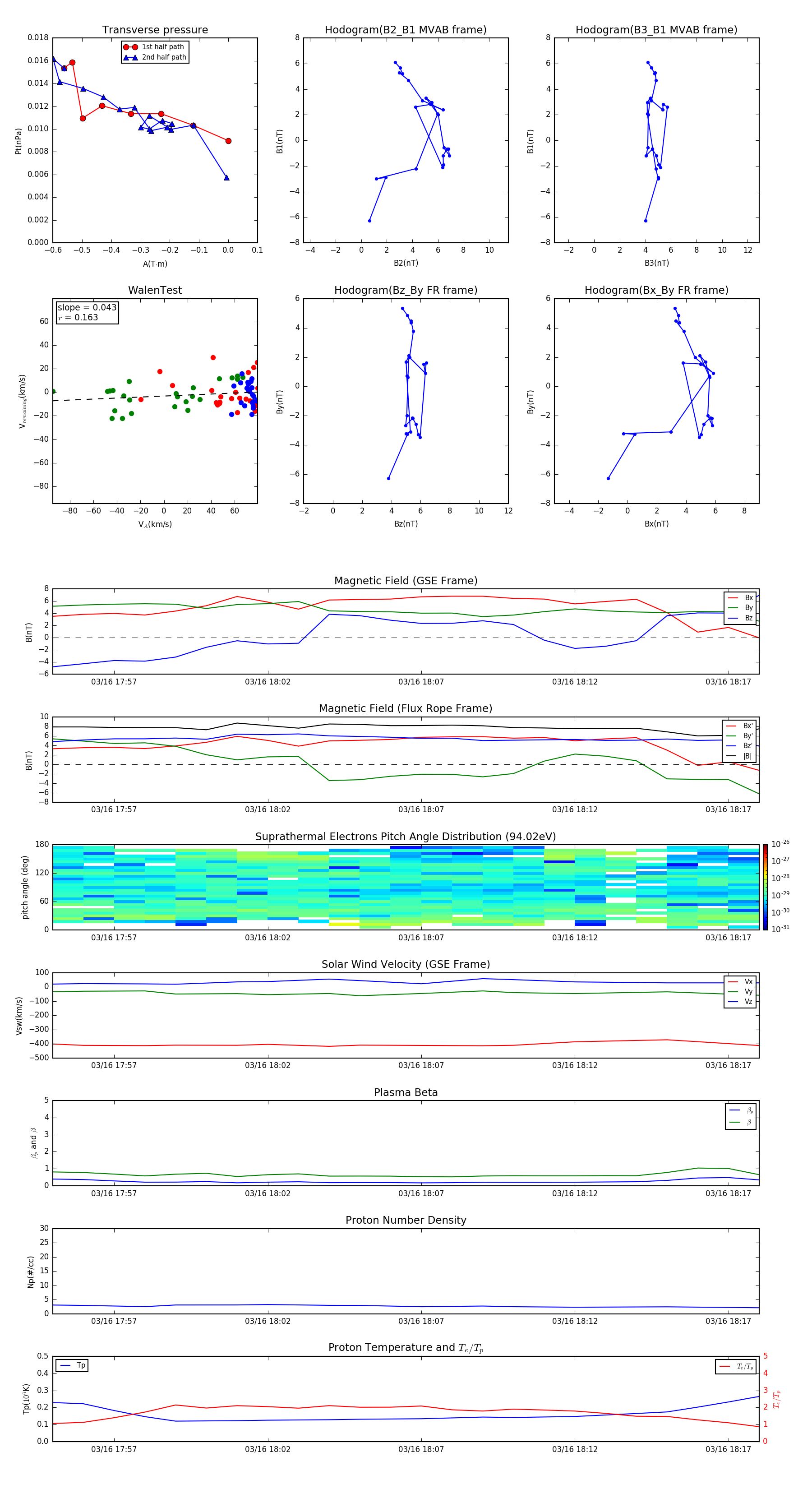Click the 'Hodogram(Bz_By FR frame)' title

pyautogui.click(x=406, y=290)
